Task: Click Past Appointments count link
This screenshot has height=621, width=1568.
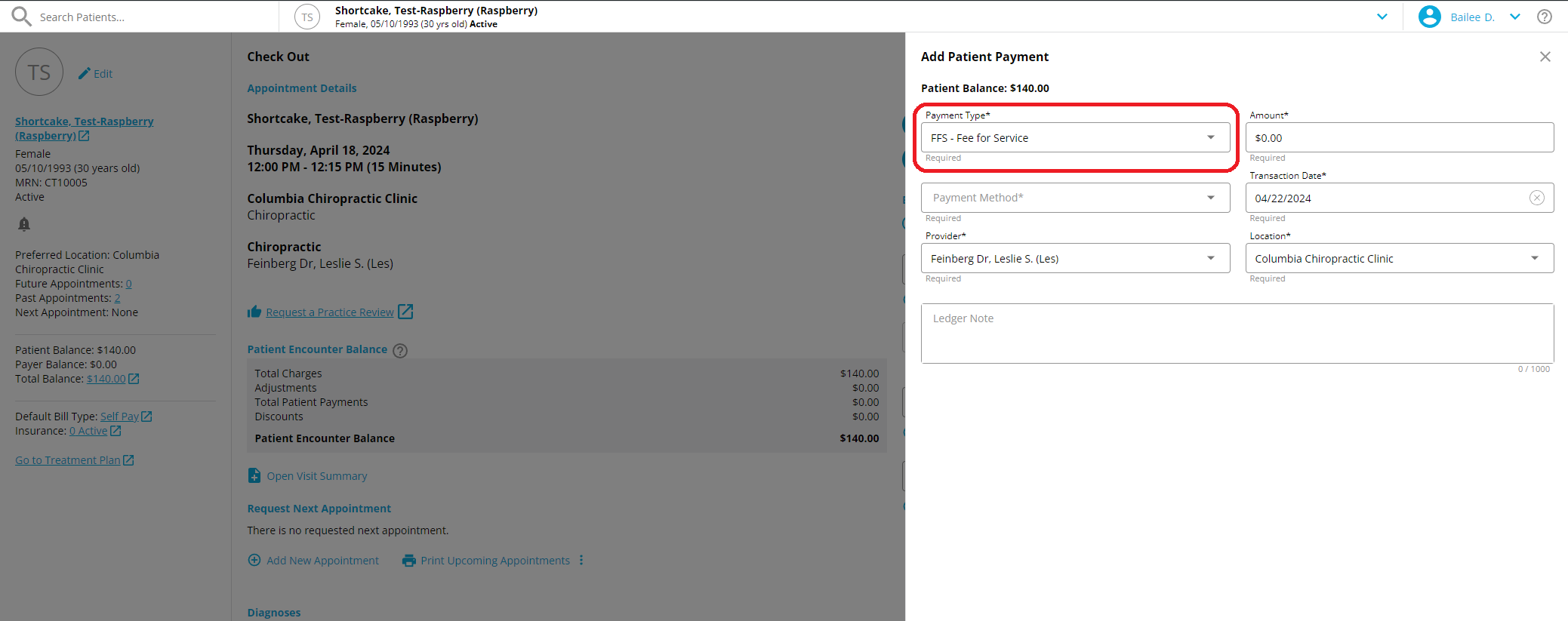Action: pyautogui.click(x=117, y=298)
